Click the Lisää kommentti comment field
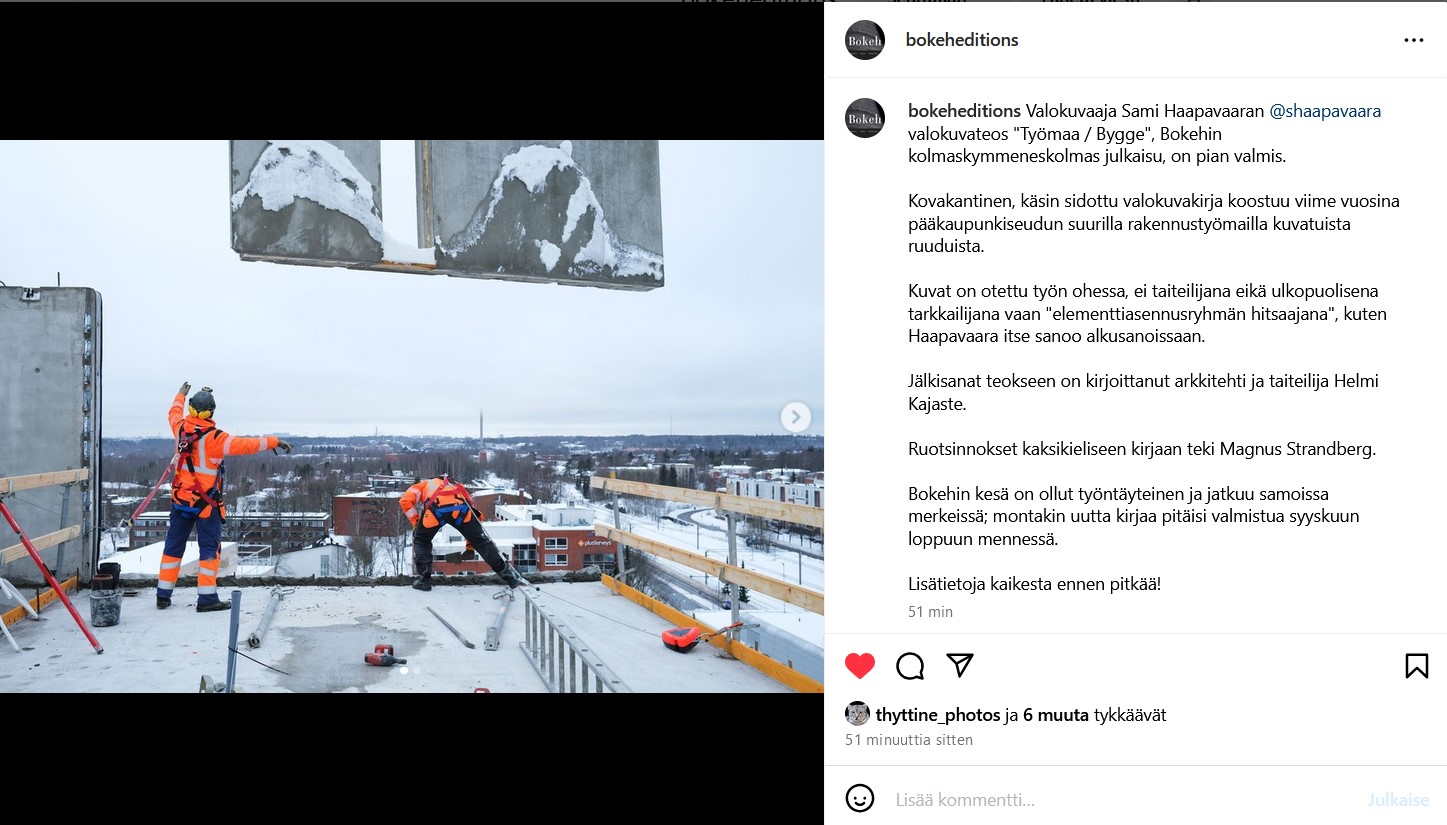Image resolution: width=1447 pixels, height=825 pixels. point(1123,799)
